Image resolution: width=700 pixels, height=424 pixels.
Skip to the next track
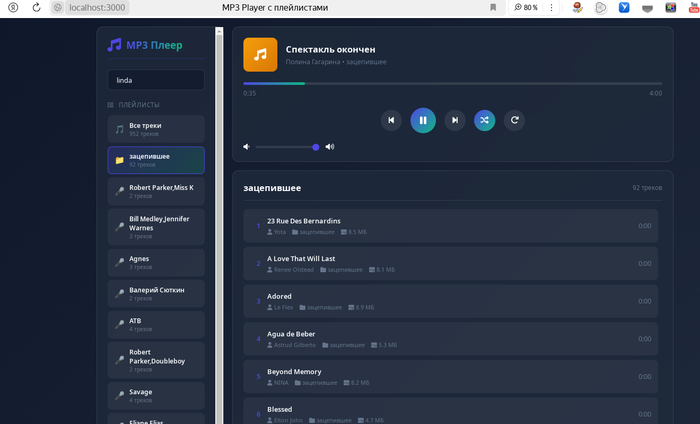[x=454, y=120]
